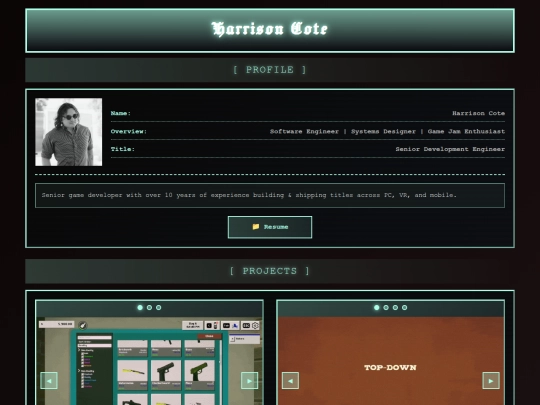Click the Harrison Cote name value

tap(478, 113)
